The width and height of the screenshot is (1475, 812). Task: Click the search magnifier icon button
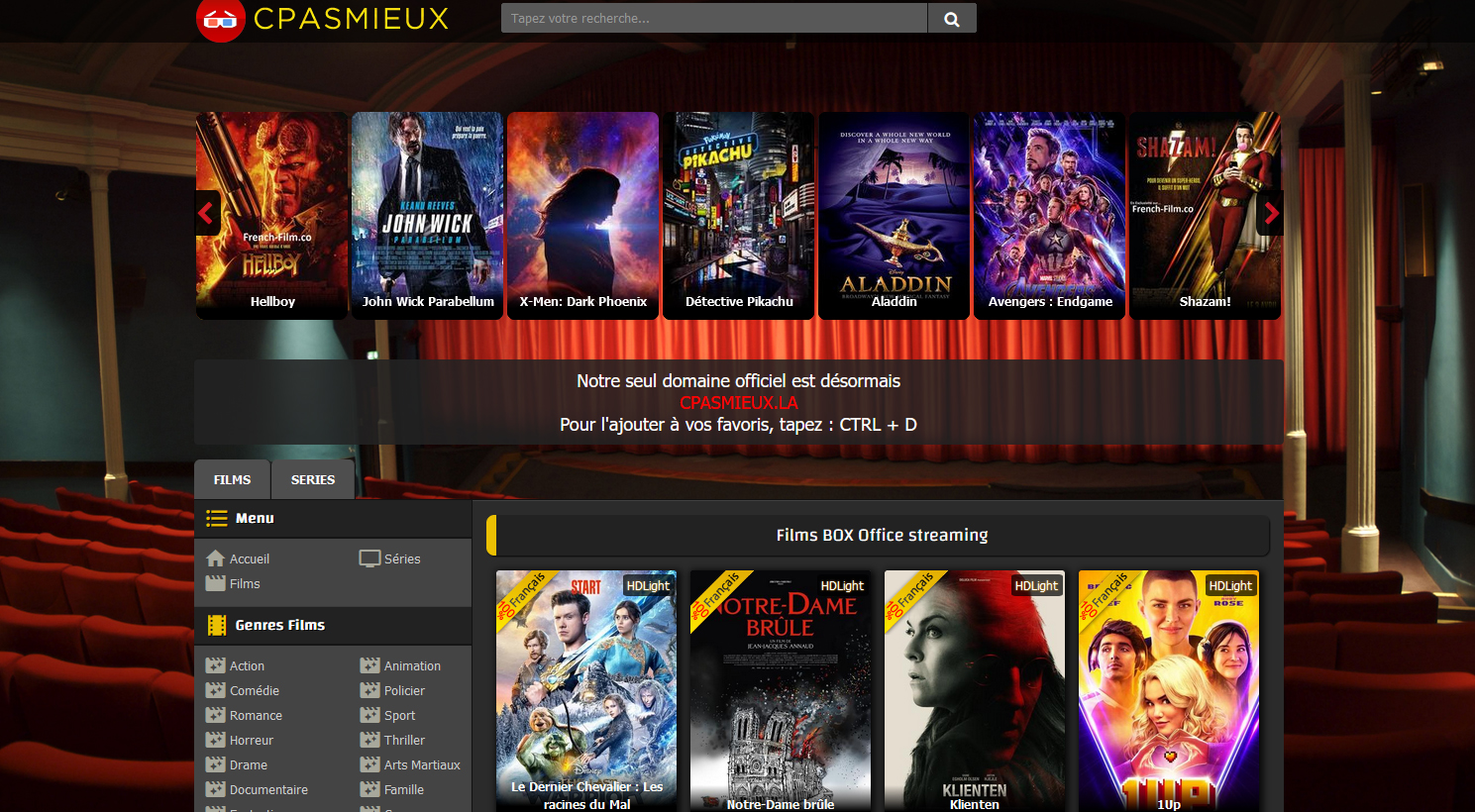pos(952,18)
